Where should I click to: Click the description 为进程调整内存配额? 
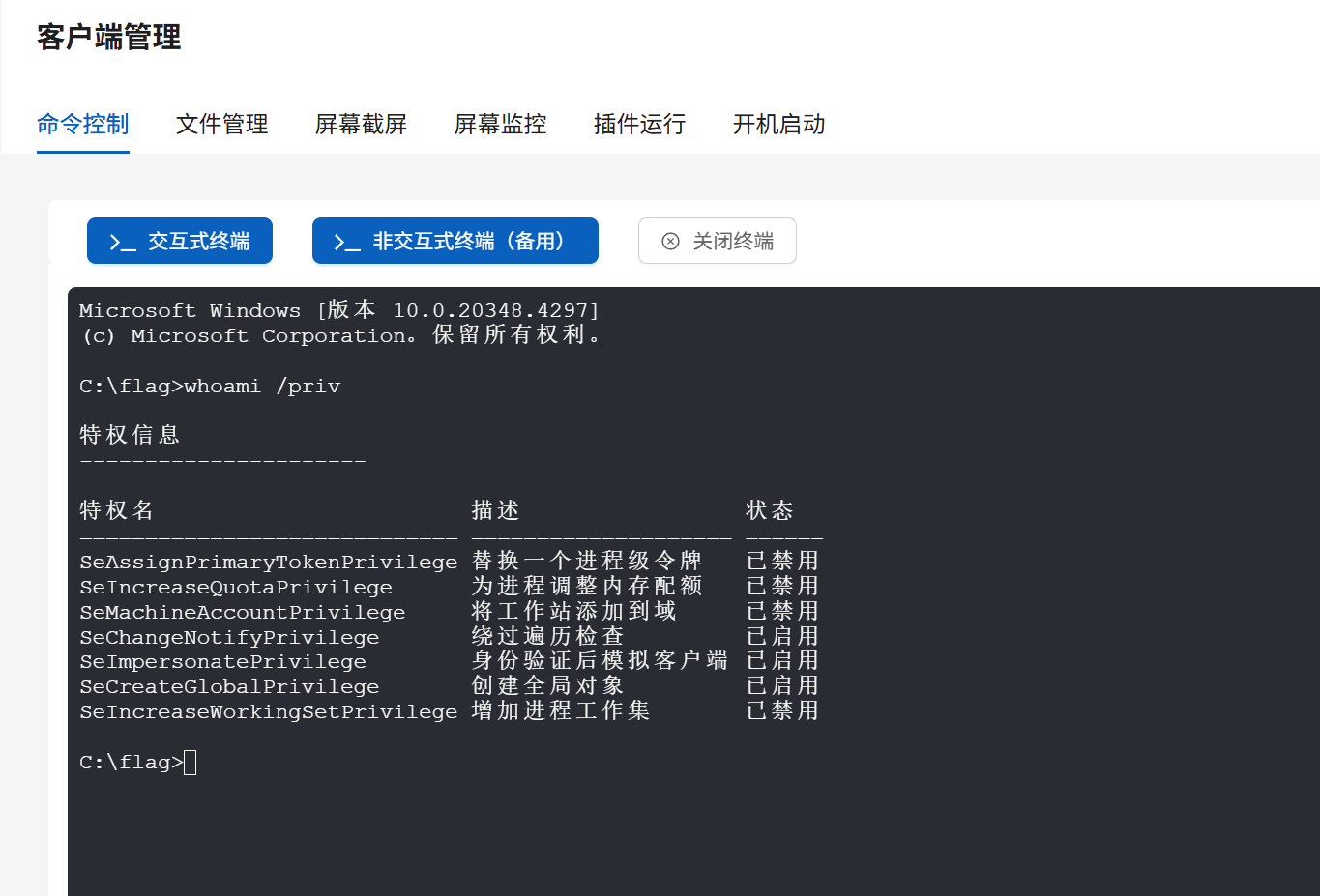click(587, 586)
